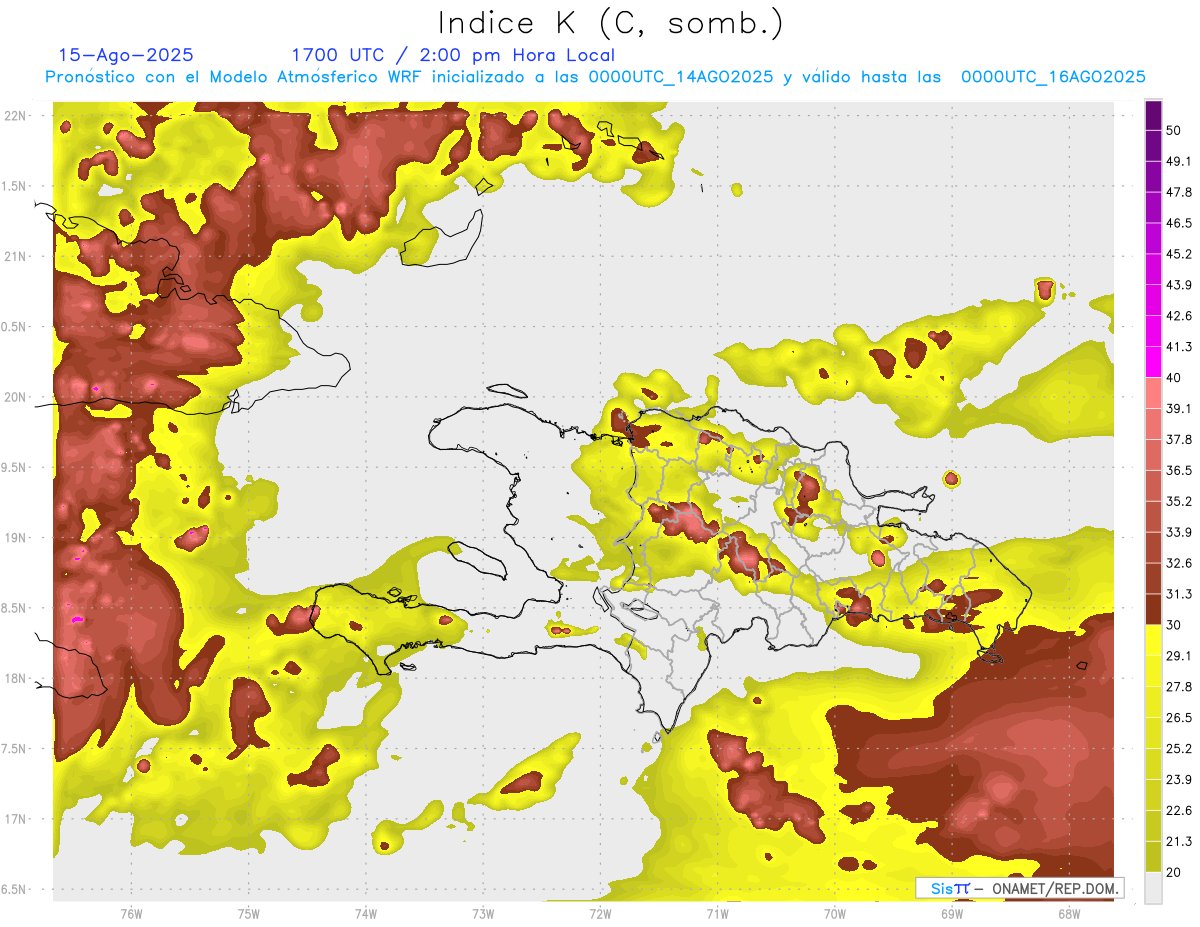
Task: Click the colorbar value "40"
Action: point(1174,378)
